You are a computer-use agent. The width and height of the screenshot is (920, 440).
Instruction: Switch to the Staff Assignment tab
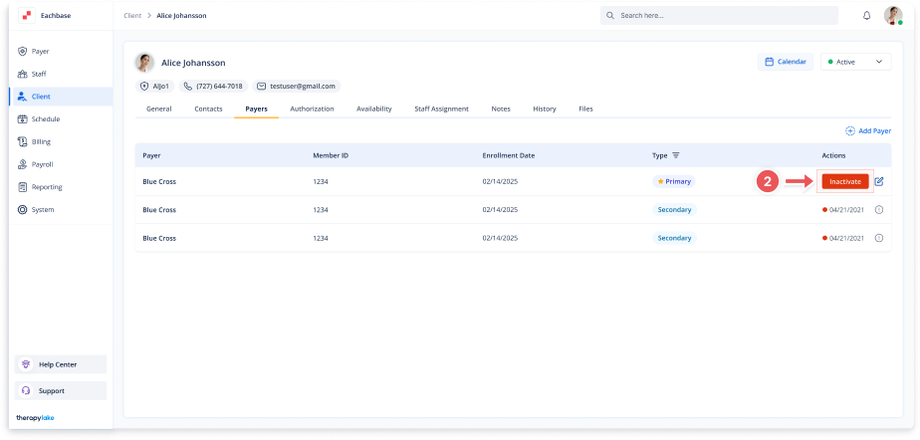441,108
